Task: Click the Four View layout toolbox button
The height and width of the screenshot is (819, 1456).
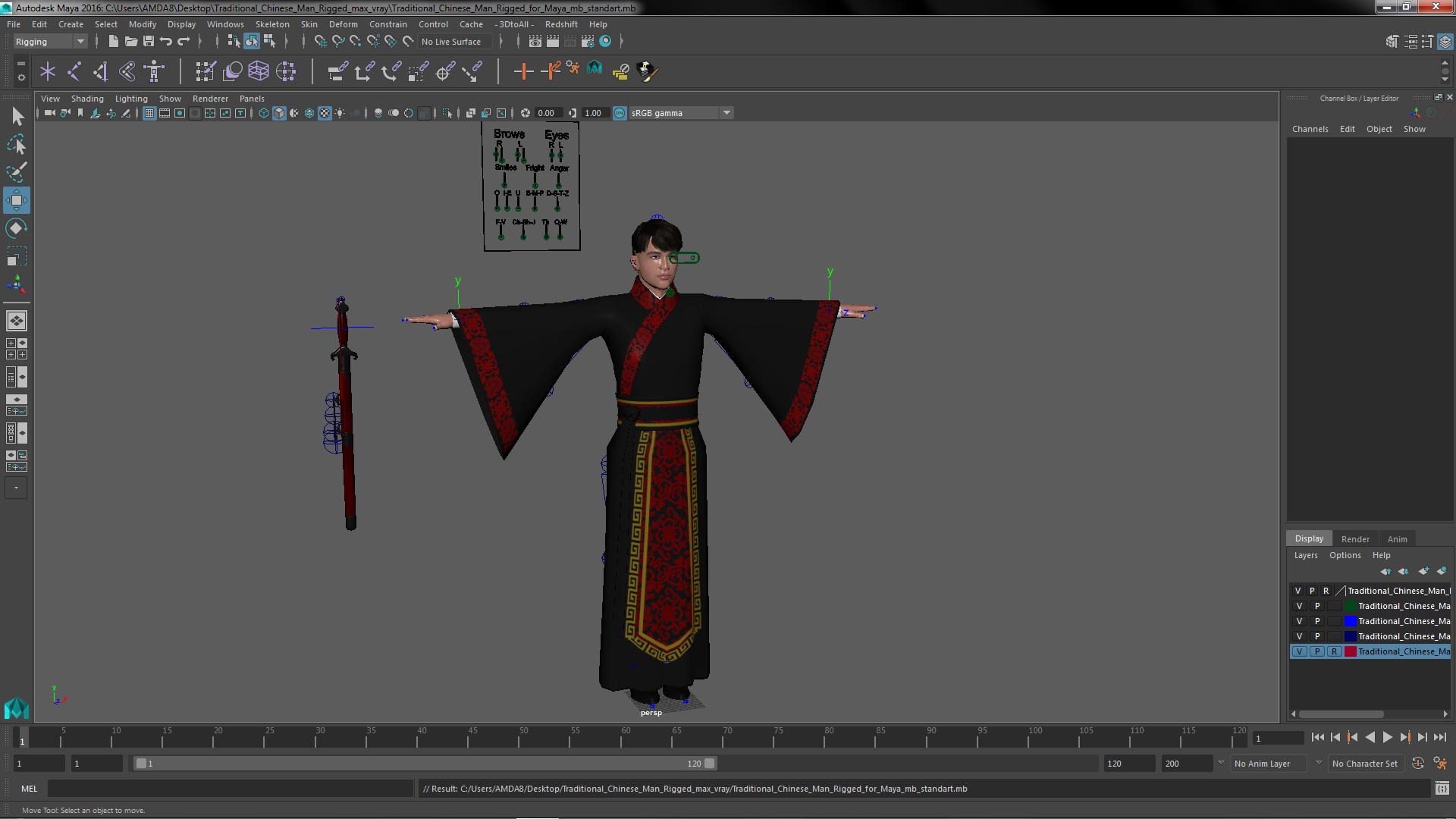Action: (16, 349)
